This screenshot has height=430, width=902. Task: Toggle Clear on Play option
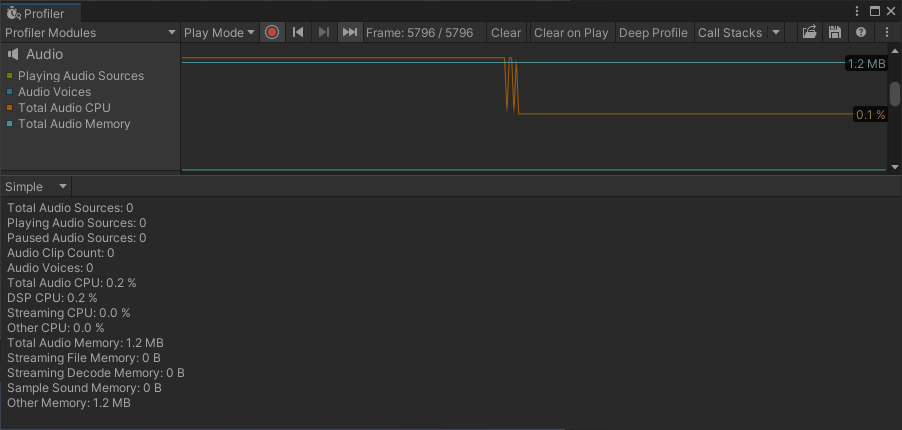571,32
